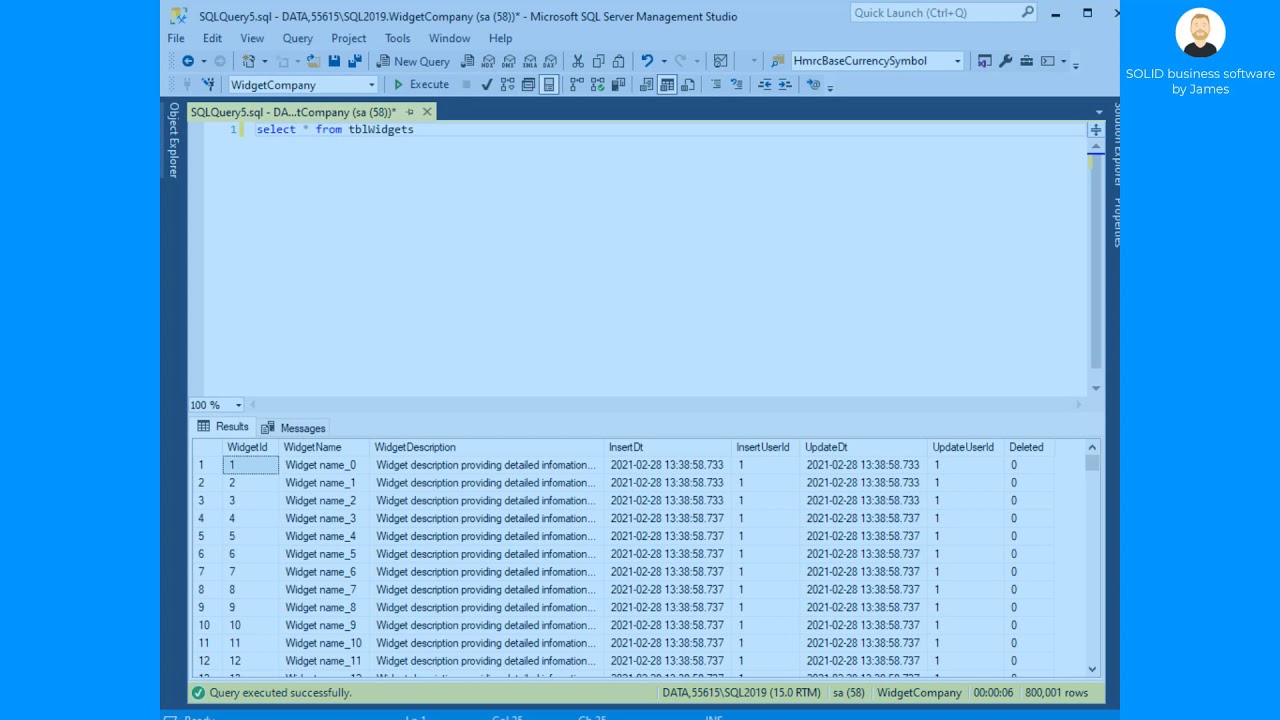Open the 100 % zoom dropdown

(239, 405)
